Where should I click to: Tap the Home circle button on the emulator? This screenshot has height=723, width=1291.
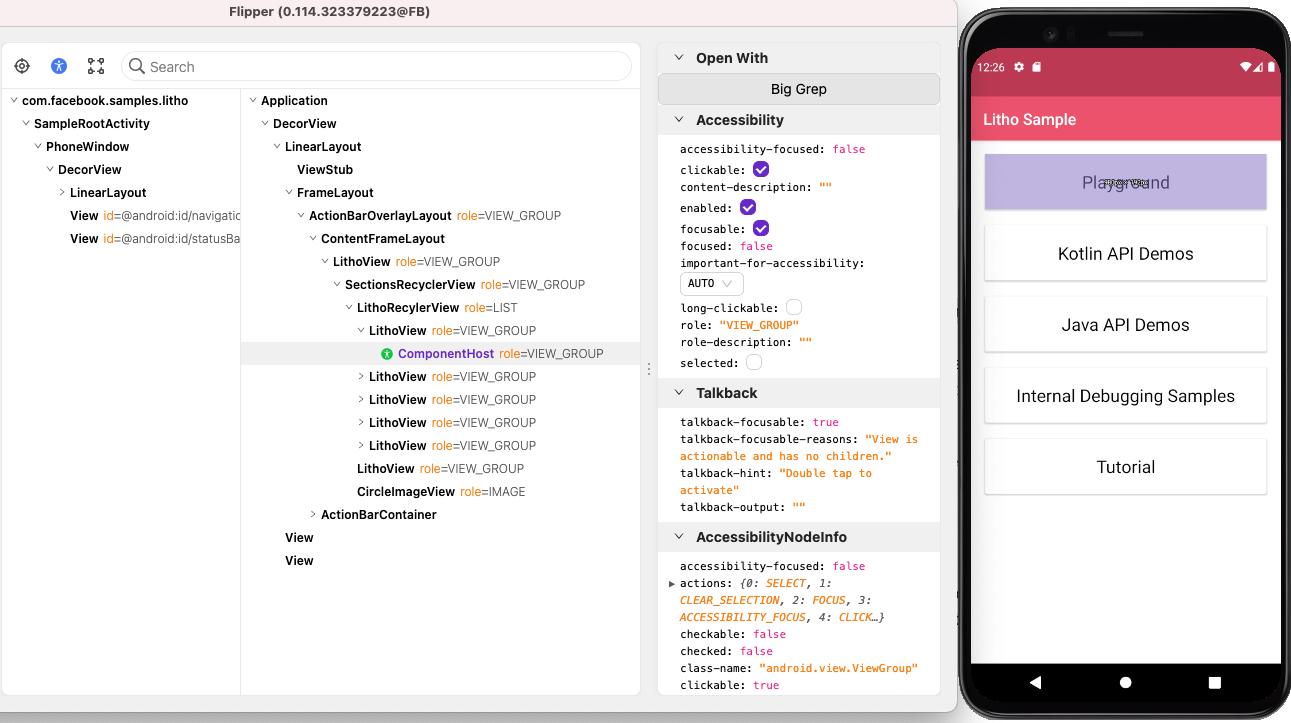pyautogui.click(x=1125, y=682)
